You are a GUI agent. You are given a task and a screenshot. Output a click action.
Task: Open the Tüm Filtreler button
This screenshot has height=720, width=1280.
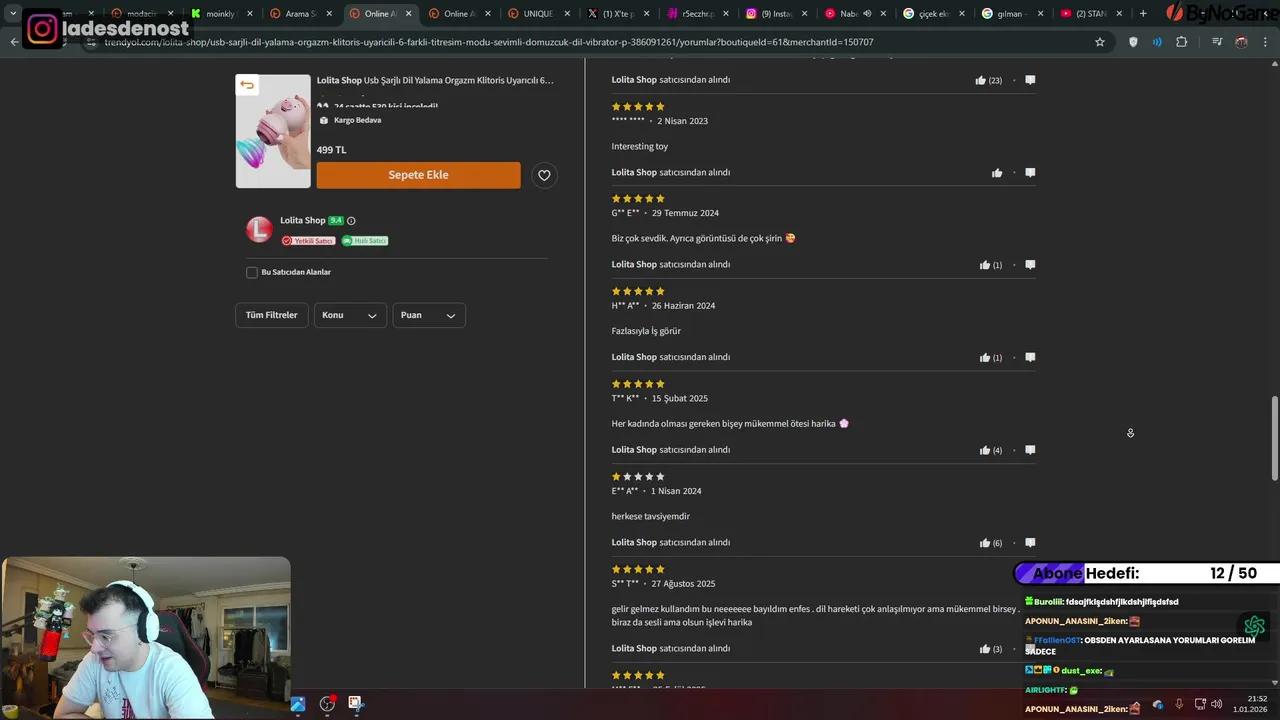point(272,315)
